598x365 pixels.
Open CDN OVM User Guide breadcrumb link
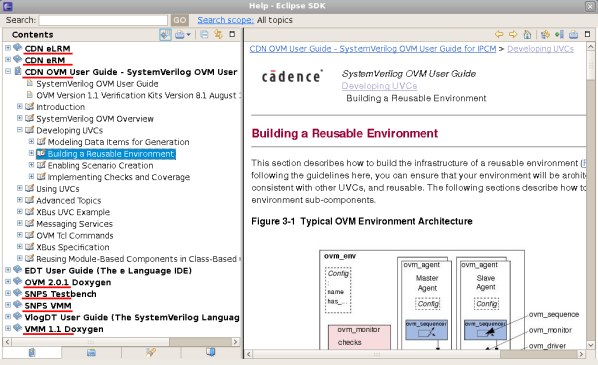pyautogui.click(x=373, y=49)
